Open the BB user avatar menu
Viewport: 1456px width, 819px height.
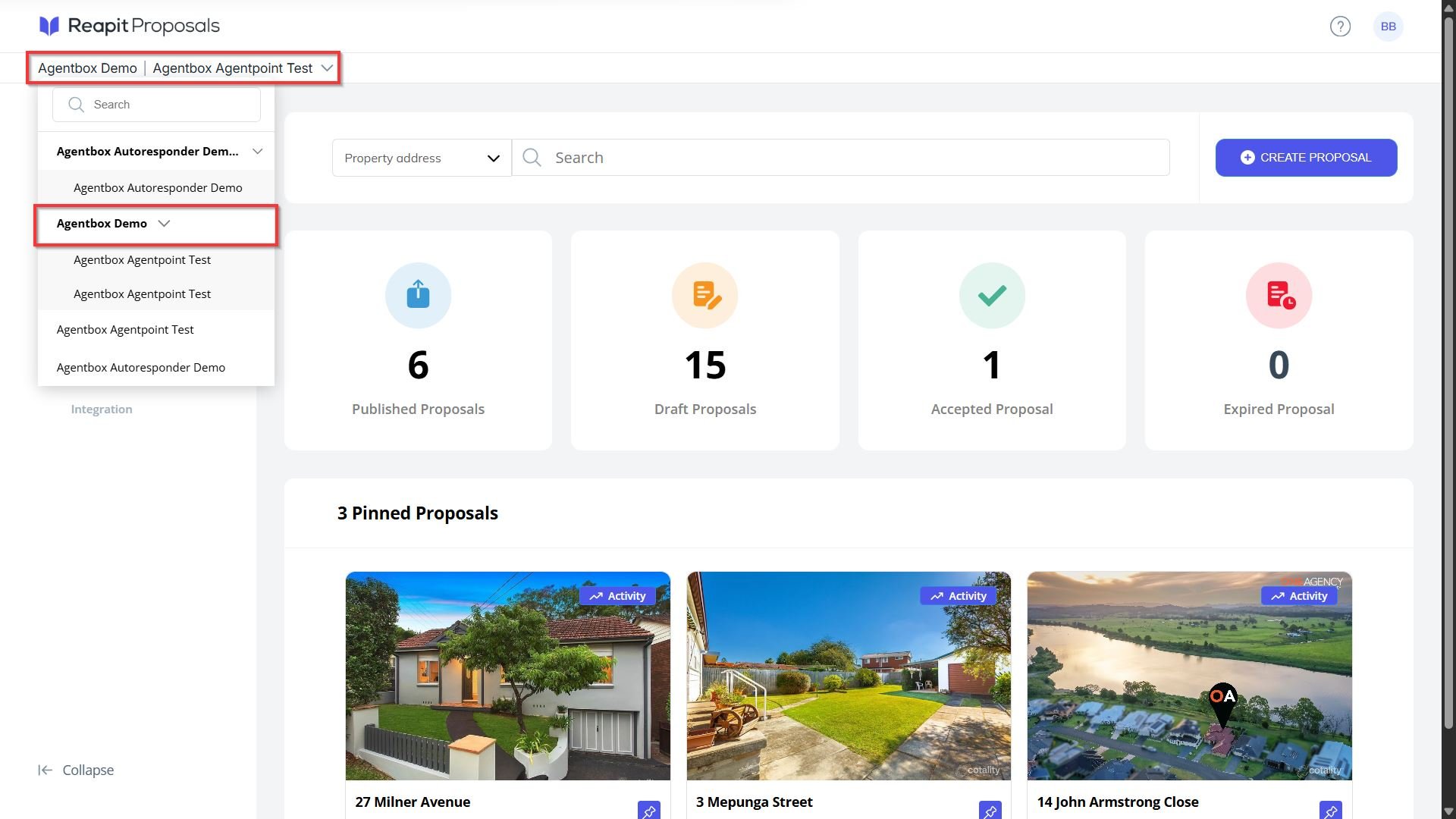tap(1388, 27)
